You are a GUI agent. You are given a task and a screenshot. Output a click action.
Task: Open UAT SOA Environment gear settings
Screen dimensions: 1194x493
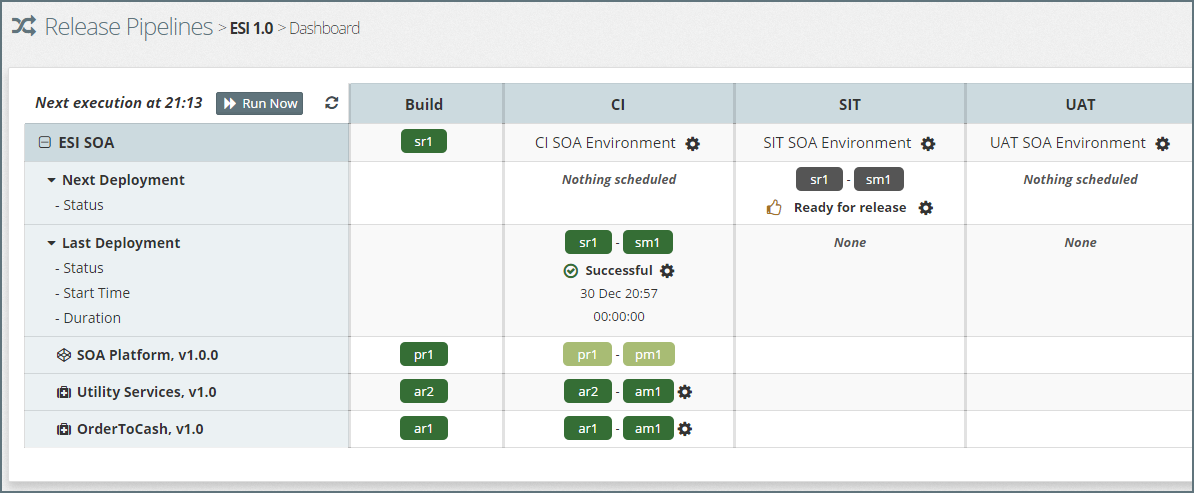(x=1162, y=144)
